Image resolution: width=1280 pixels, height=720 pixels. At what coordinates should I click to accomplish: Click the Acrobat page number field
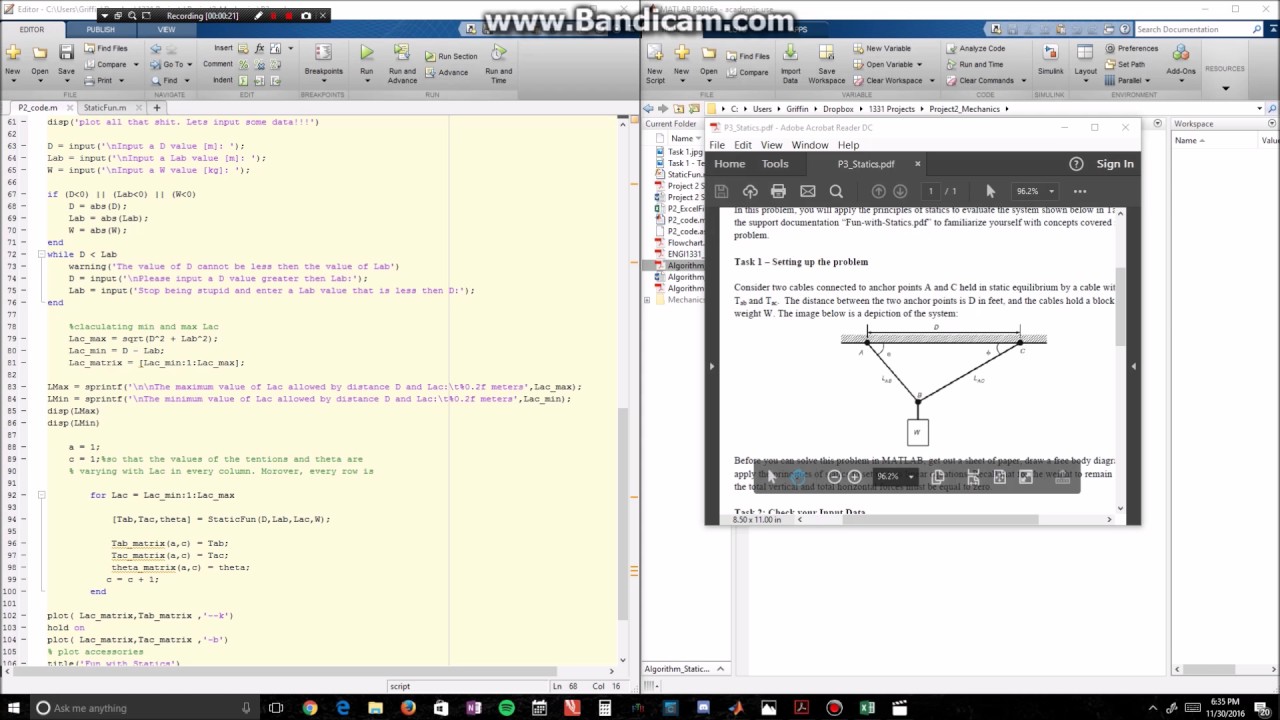930,191
